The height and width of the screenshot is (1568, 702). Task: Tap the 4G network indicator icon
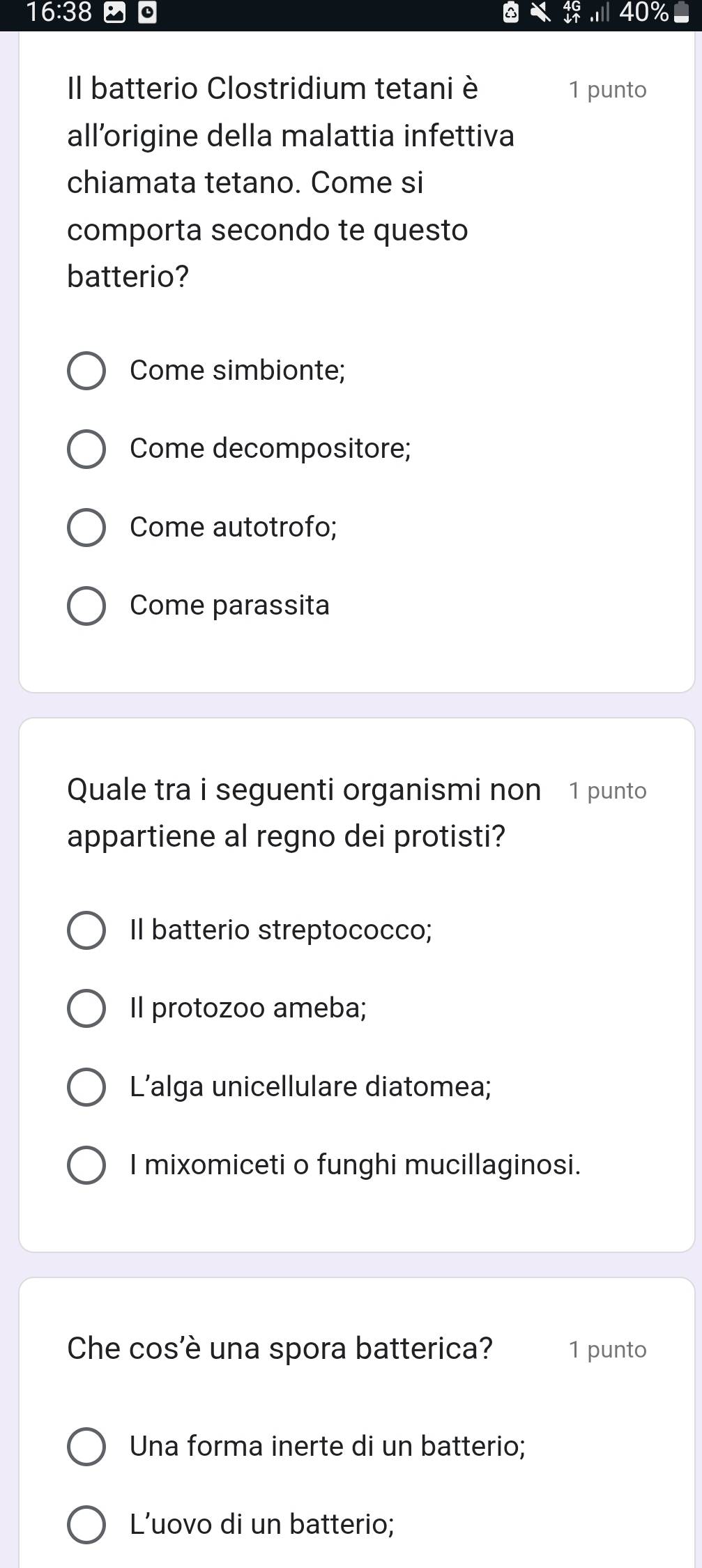(572, 13)
